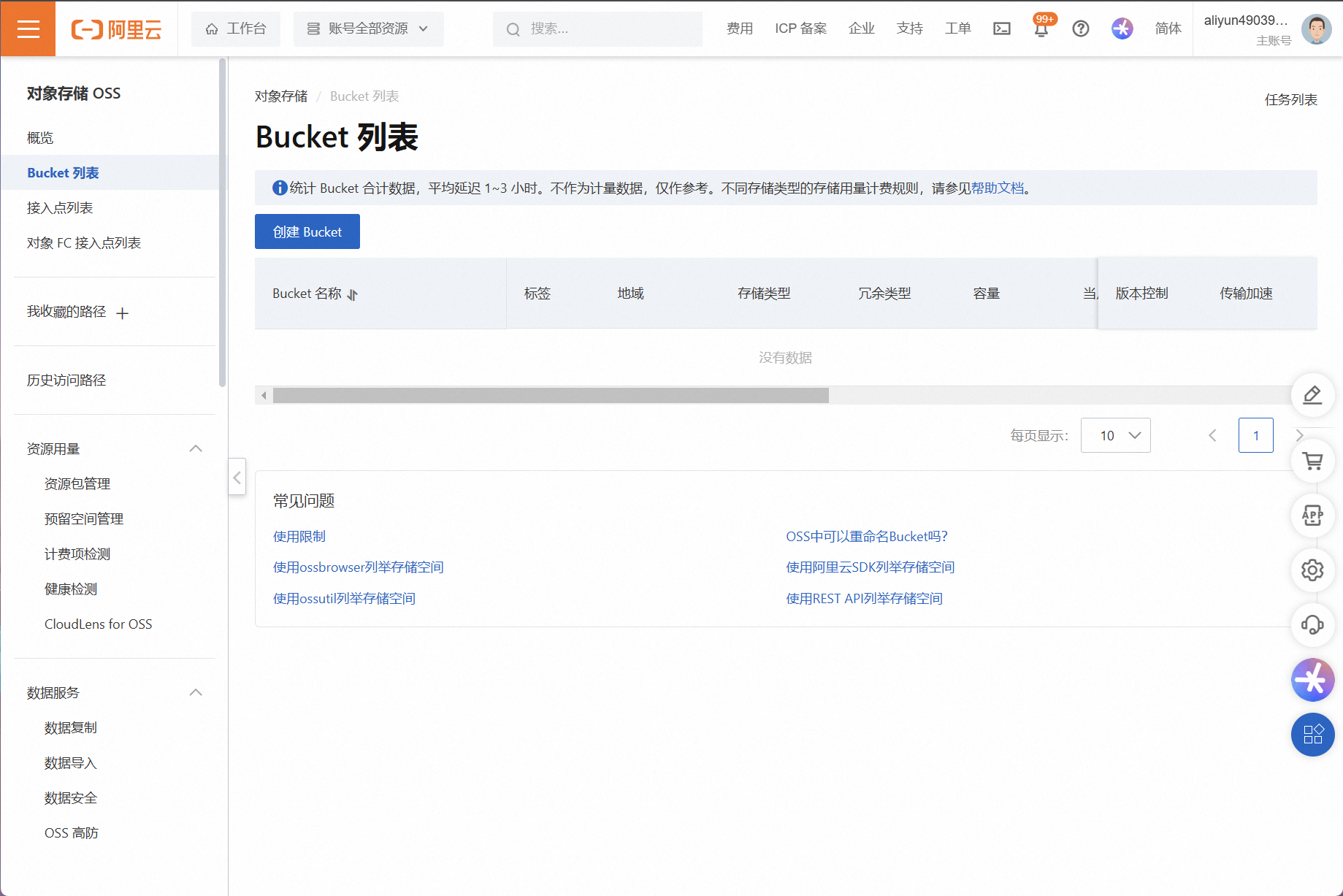Open the 企业 menu
Viewport: 1343px width, 896px height.
pyautogui.click(x=862, y=28)
